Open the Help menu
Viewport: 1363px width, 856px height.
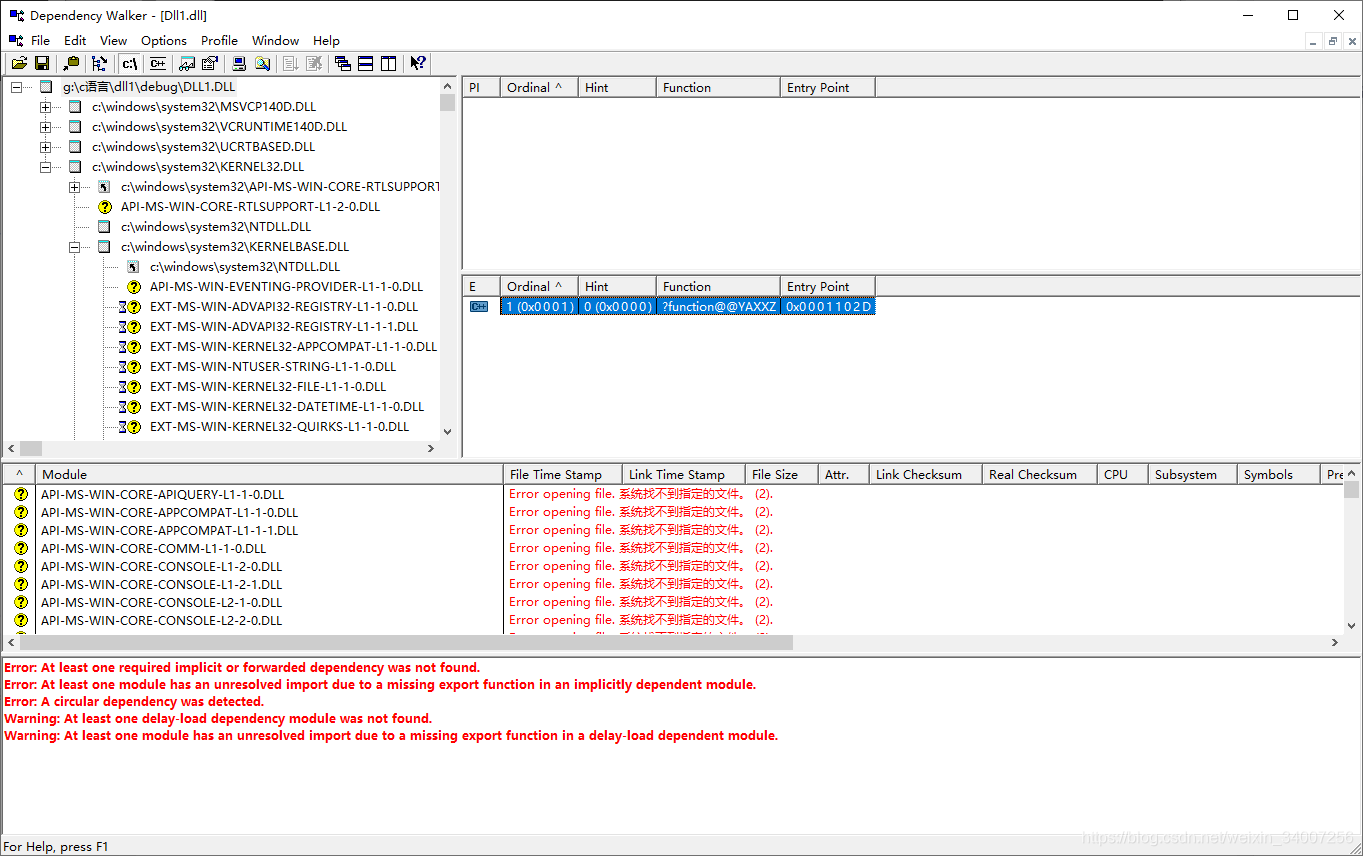[x=326, y=40]
